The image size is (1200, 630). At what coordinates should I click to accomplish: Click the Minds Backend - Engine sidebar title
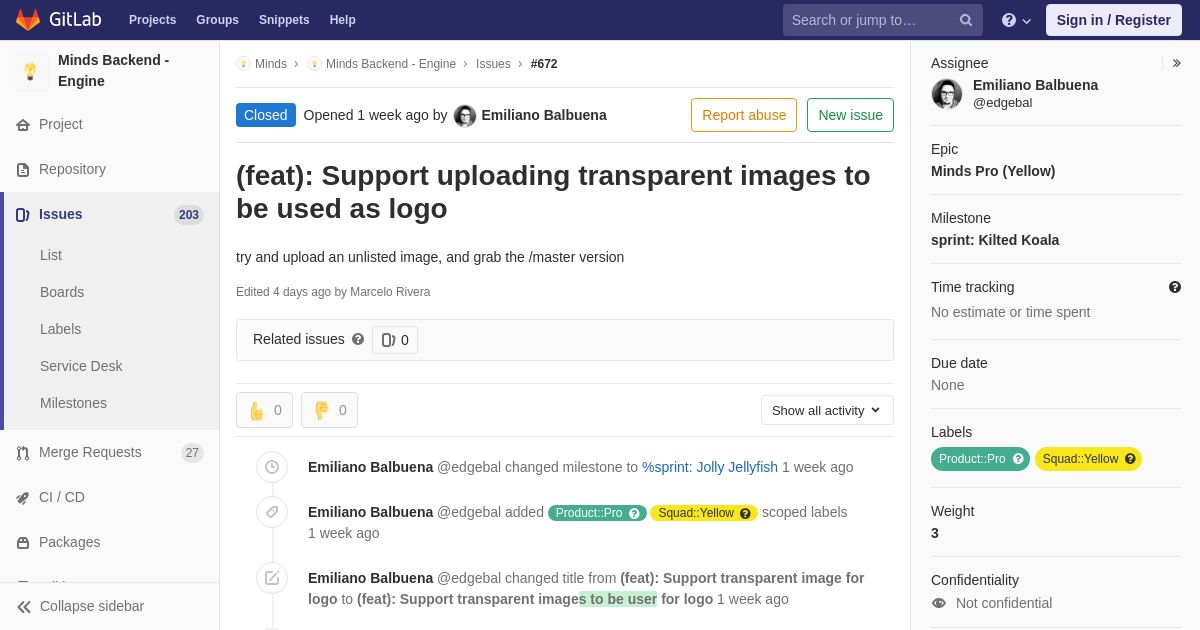click(114, 71)
